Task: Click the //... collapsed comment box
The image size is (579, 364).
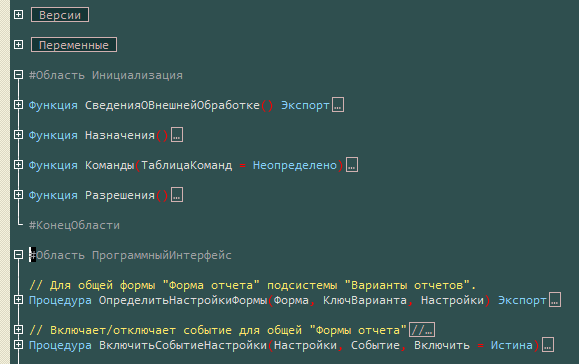Action: (422, 330)
